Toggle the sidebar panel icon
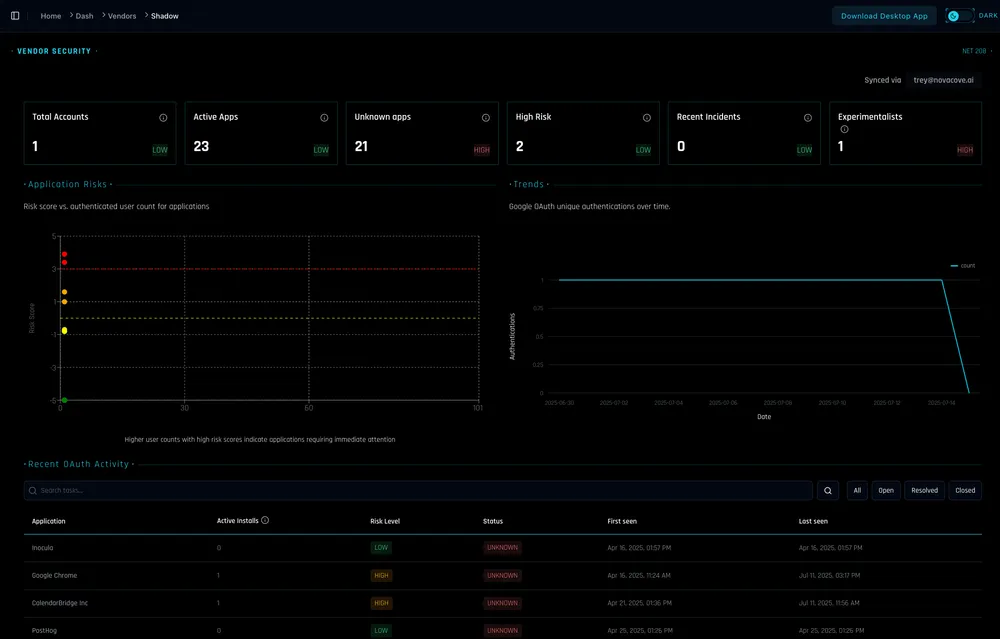The image size is (1000, 639). tap(15, 16)
